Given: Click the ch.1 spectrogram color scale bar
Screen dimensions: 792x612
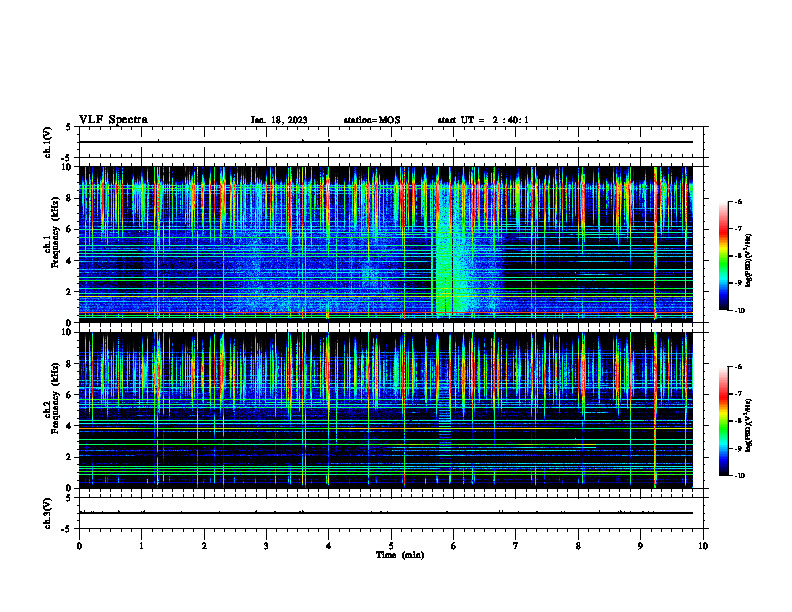Looking at the screenshot, I should [724, 256].
